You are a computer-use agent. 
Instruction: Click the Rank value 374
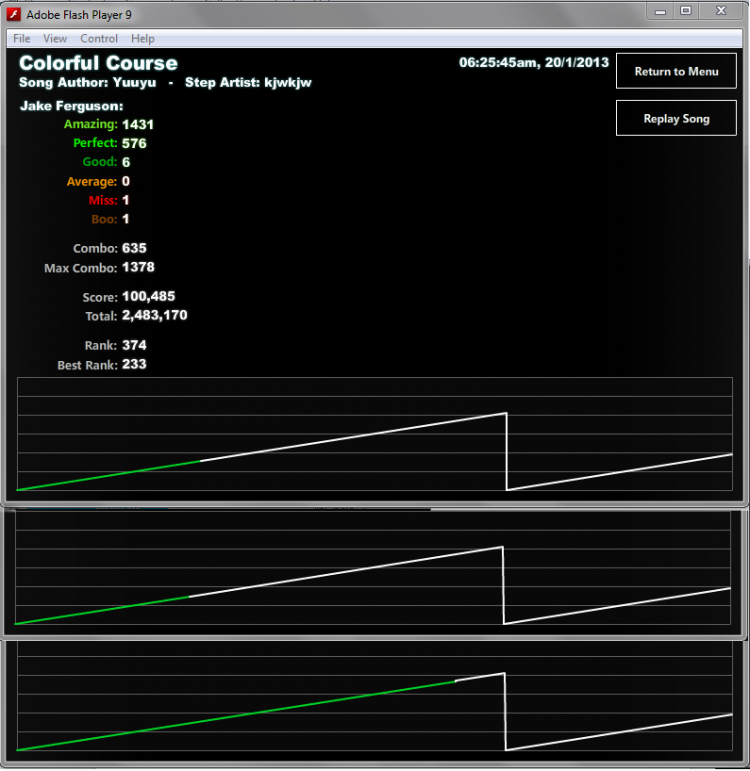click(x=134, y=345)
